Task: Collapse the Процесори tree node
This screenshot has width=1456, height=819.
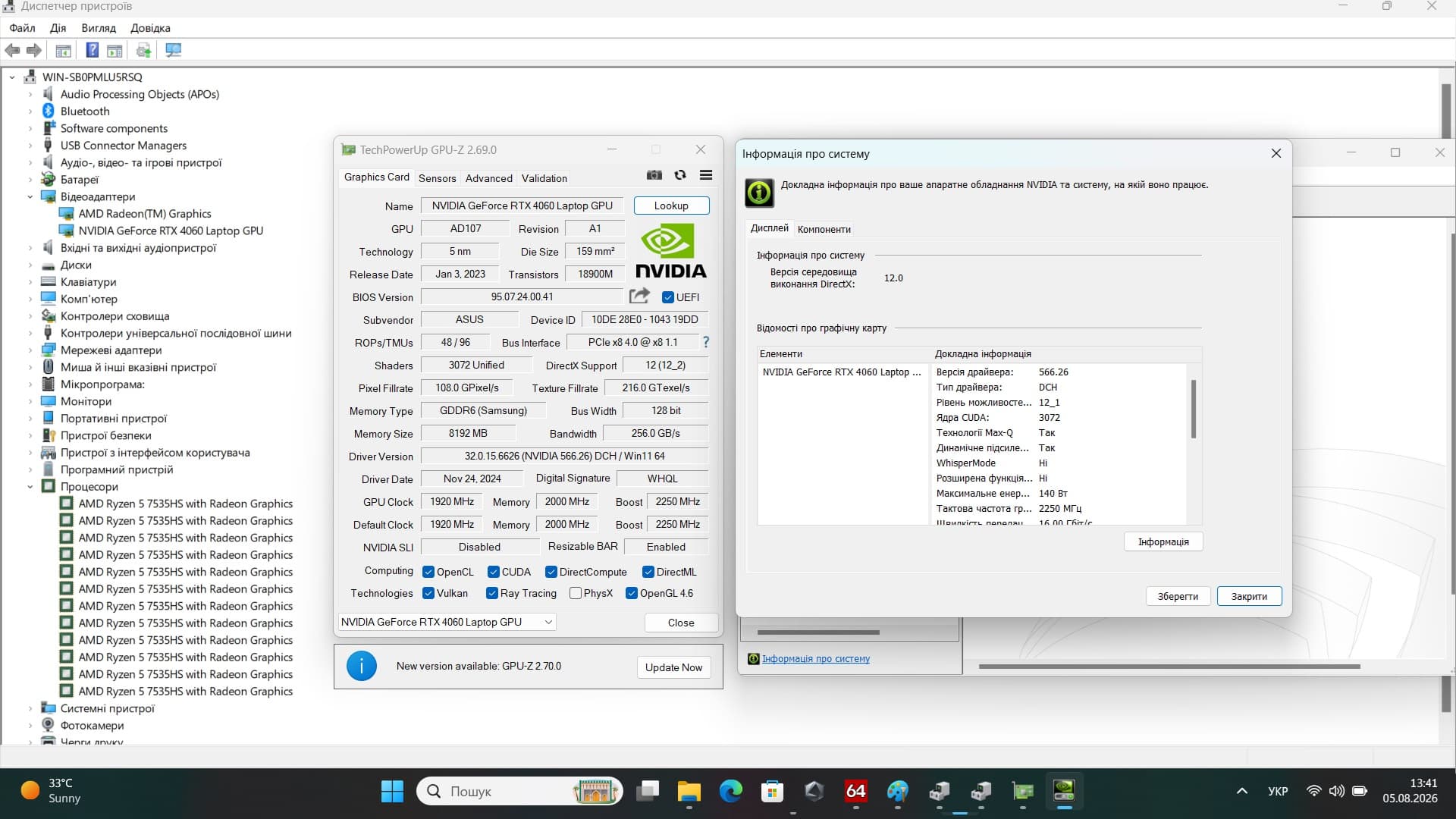Action: 30,487
